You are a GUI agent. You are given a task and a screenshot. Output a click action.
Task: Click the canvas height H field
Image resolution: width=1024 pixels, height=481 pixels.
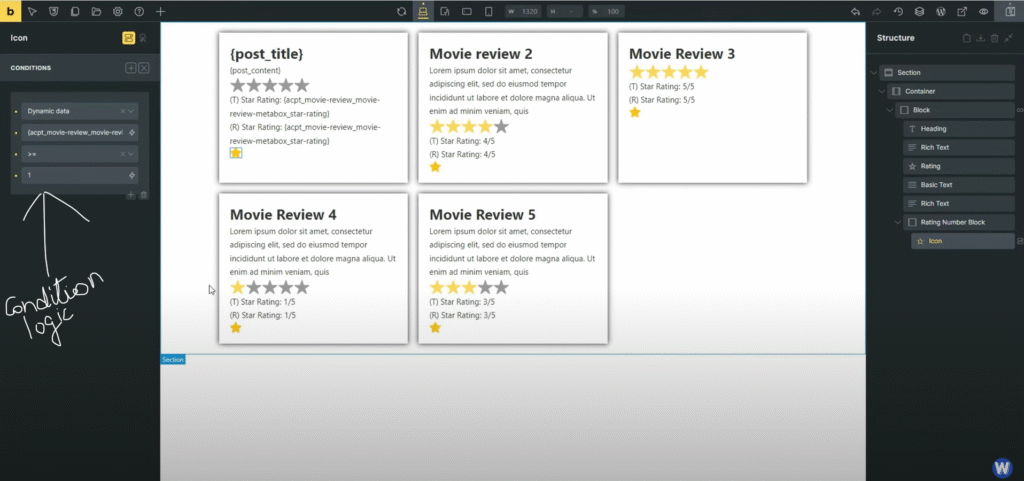564,11
